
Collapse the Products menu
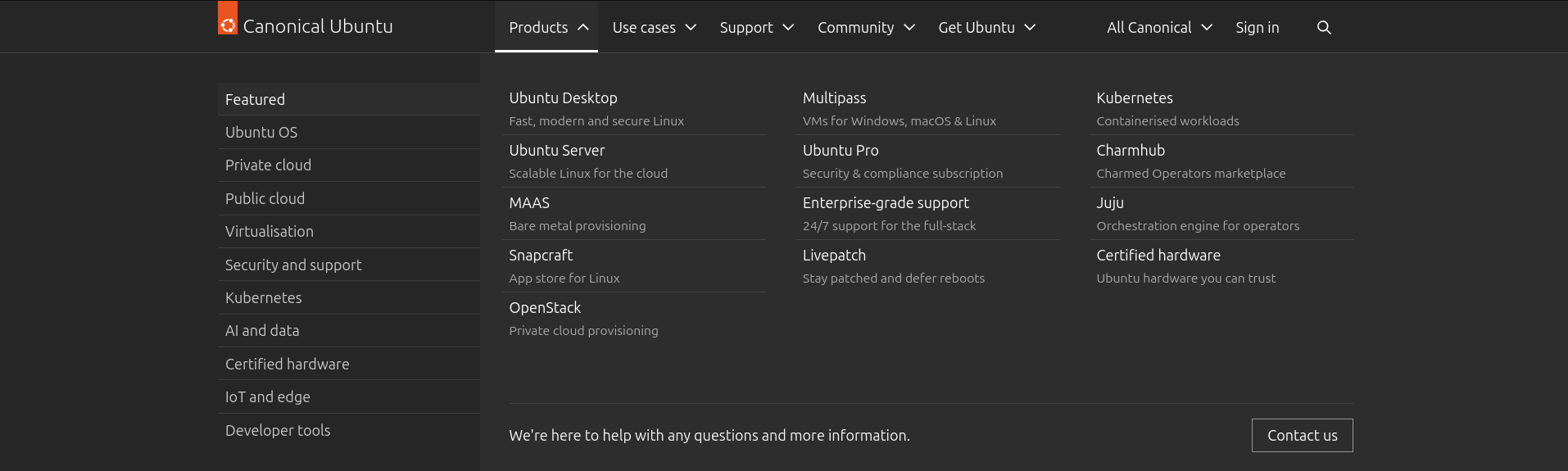click(546, 27)
